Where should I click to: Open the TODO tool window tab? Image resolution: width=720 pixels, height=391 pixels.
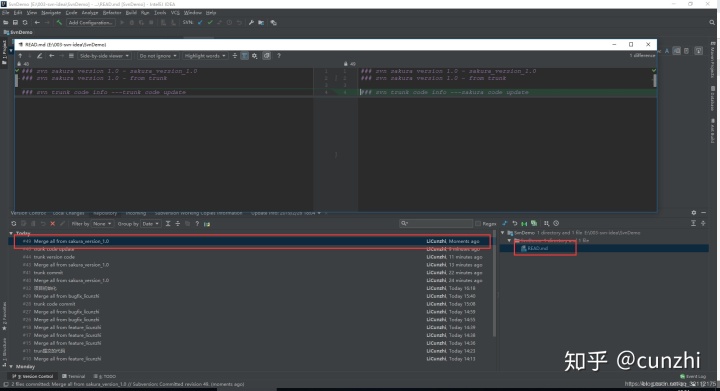point(105,376)
